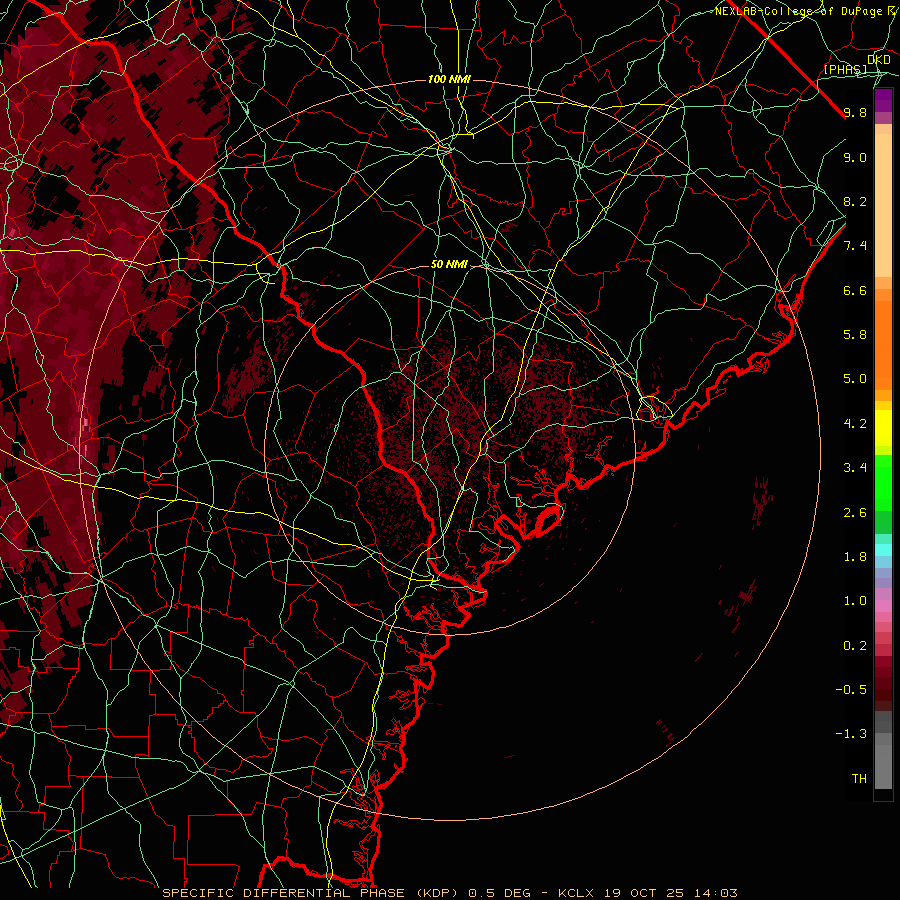Click the 100 NMI range ring label

click(x=449, y=79)
